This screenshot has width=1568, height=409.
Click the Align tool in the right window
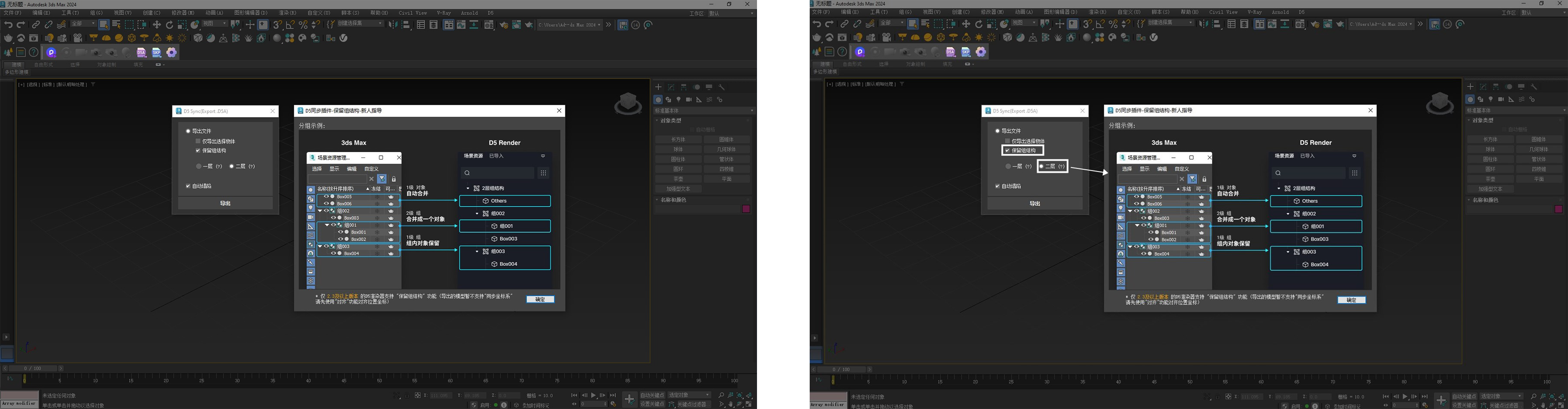1216,24
